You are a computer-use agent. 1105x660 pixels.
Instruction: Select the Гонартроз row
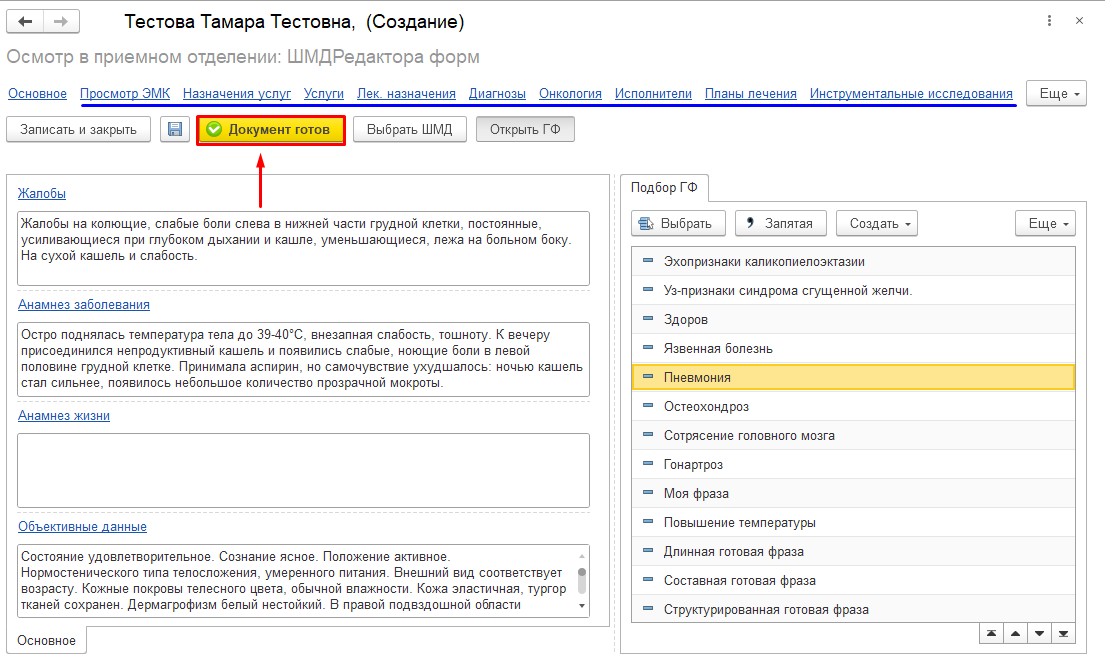(x=853, y=464)
